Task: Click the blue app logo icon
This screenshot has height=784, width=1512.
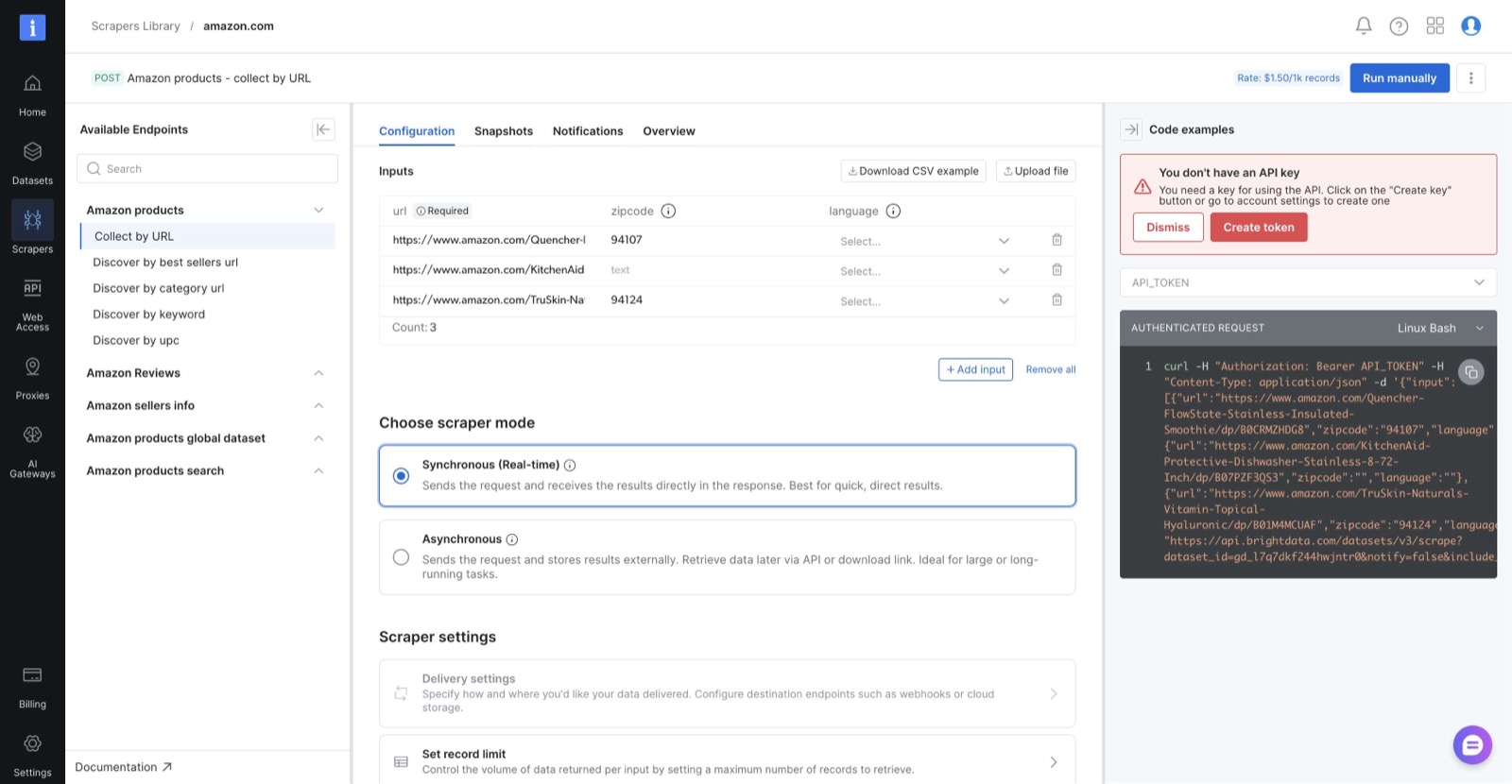Action: 32,27
